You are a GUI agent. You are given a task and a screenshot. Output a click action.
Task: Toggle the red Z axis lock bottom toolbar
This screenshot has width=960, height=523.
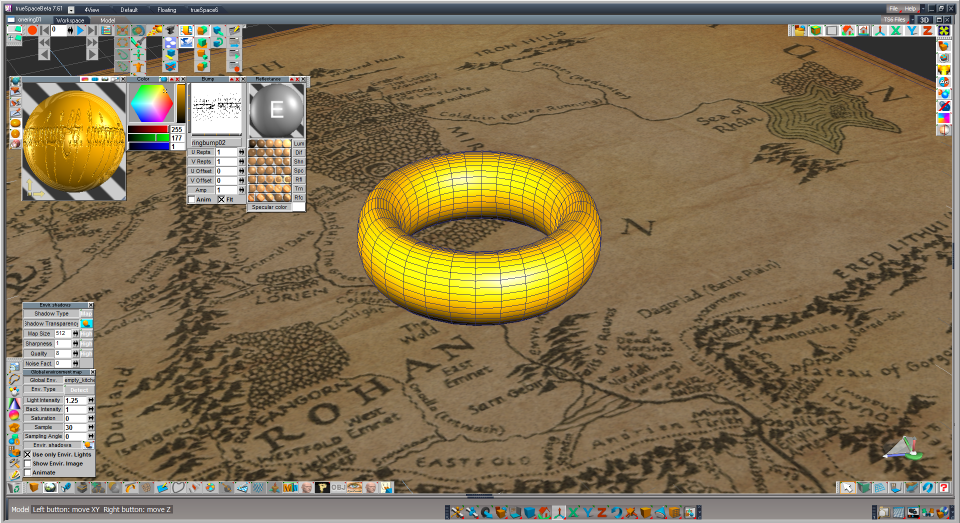click(602, 511)
